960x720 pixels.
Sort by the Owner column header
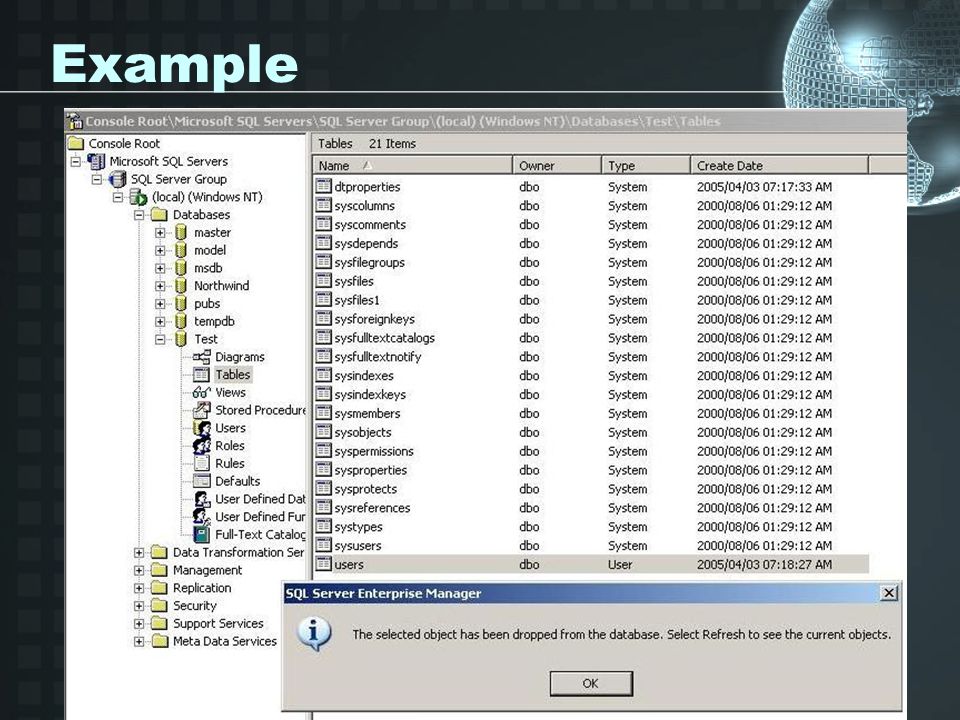pos(557,165)
